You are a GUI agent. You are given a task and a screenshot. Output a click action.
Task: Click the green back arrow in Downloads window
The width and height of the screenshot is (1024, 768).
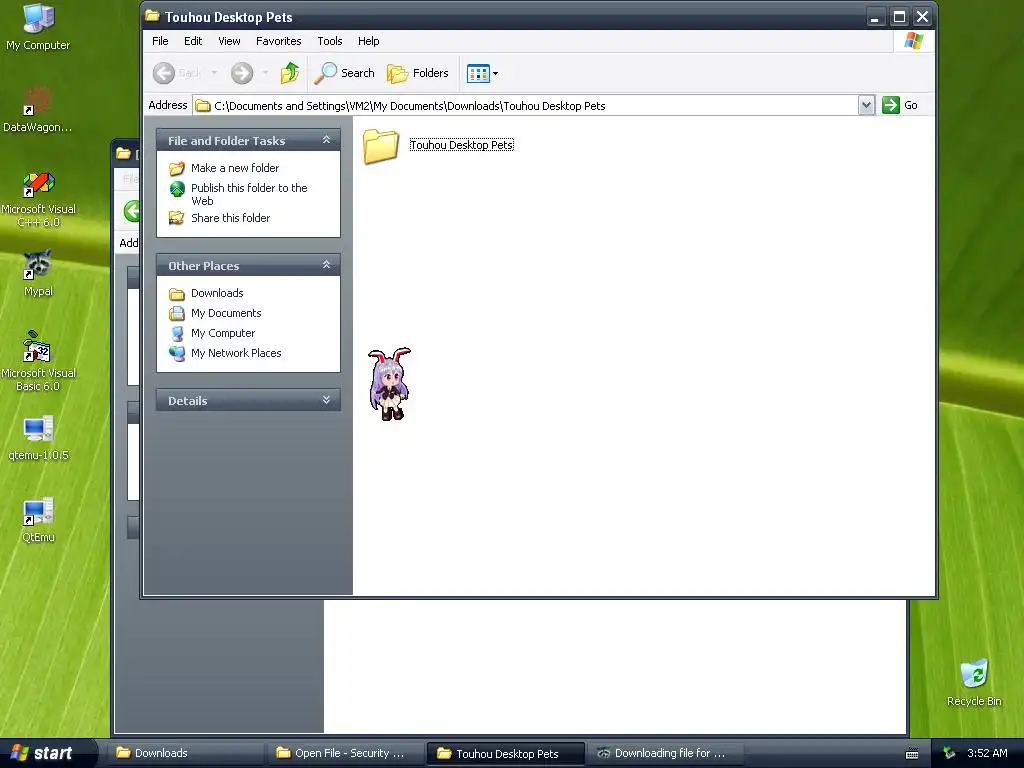(131, 211)
